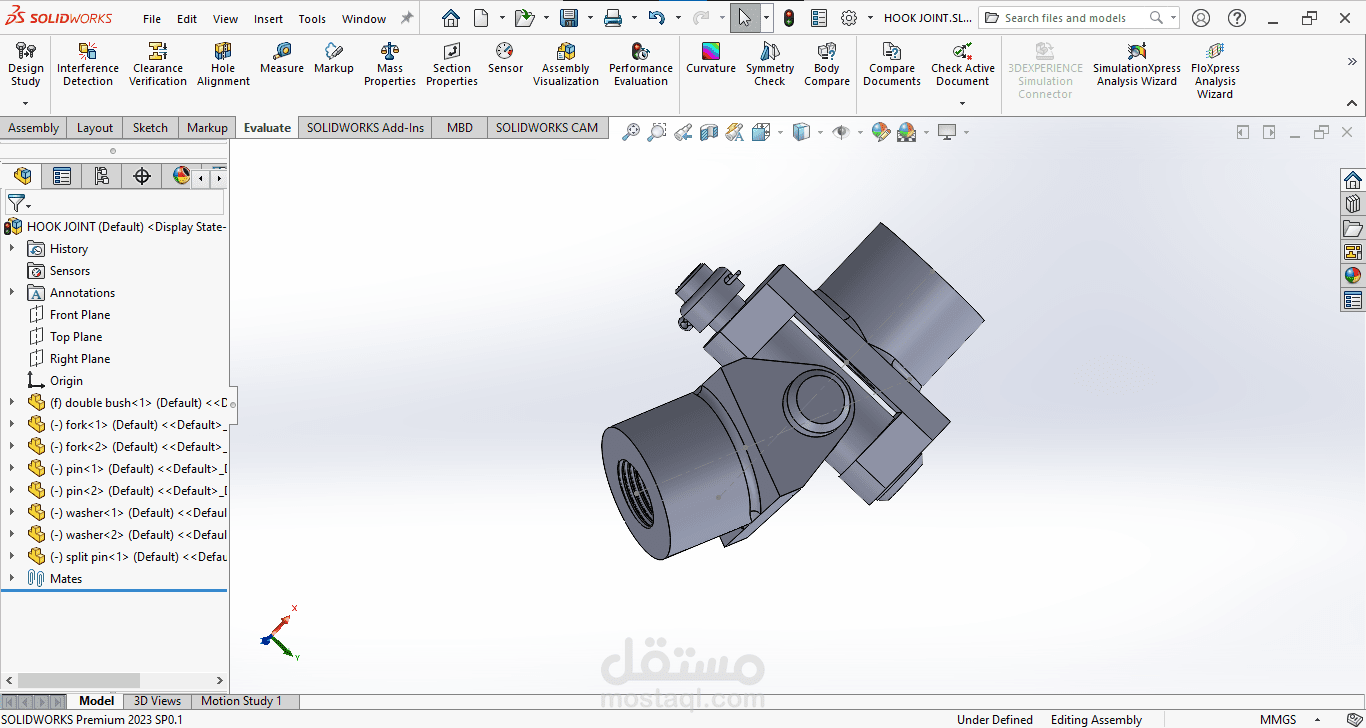Open the user login account button
Image resolution: width=1366 pixels, height=728 pixels.
1201,18
